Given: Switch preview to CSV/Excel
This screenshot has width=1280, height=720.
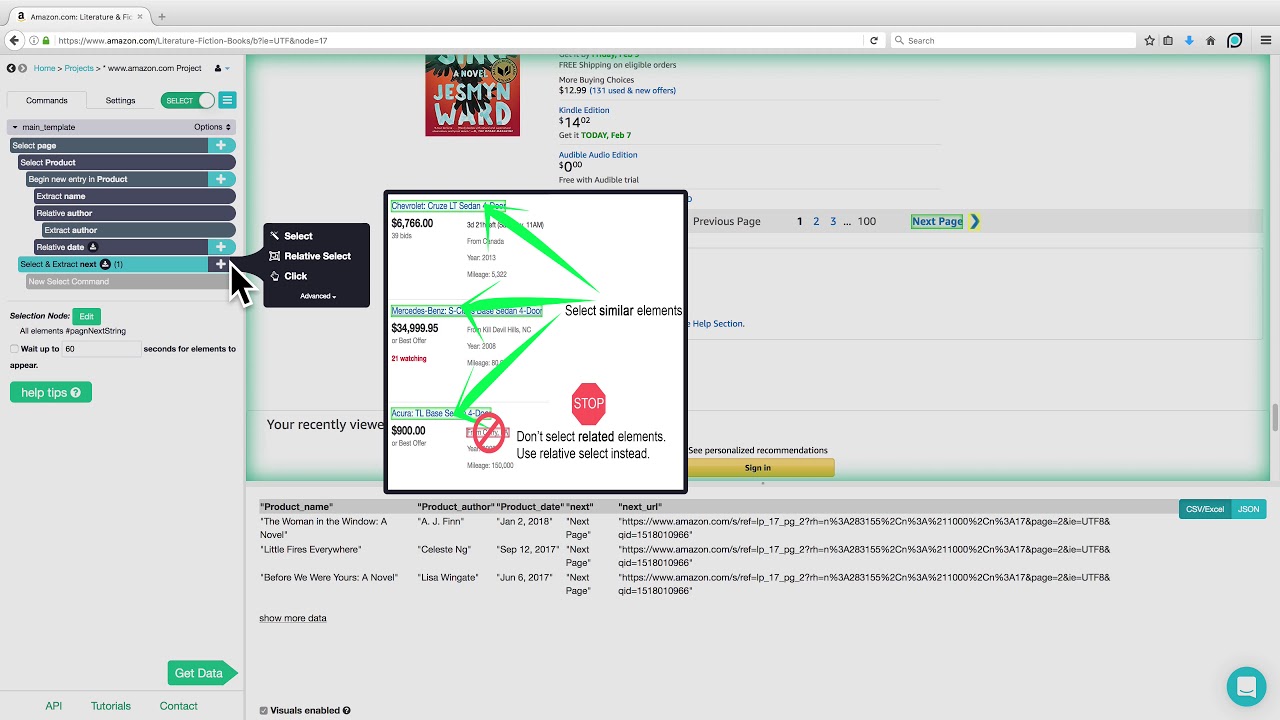Looking at the screenshot, I should (1205, 509).
